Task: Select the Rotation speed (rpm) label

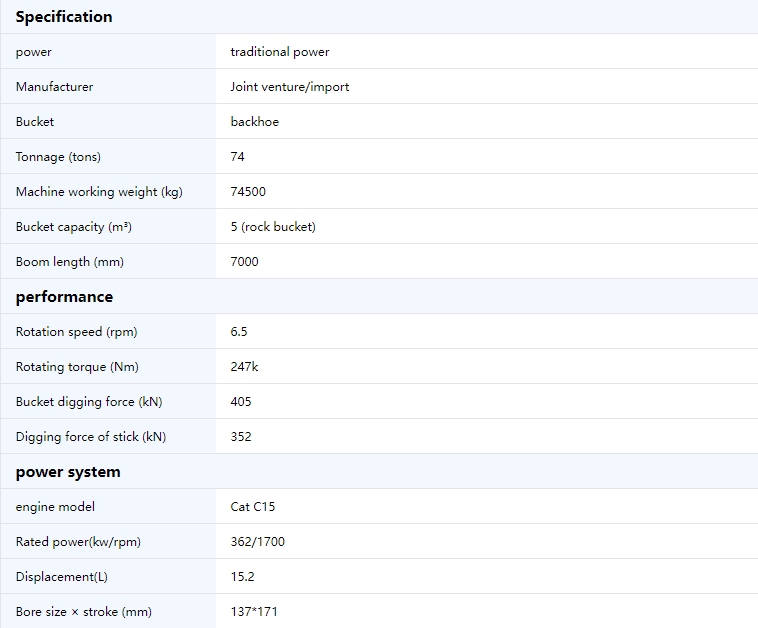Action: pos(76,332)
